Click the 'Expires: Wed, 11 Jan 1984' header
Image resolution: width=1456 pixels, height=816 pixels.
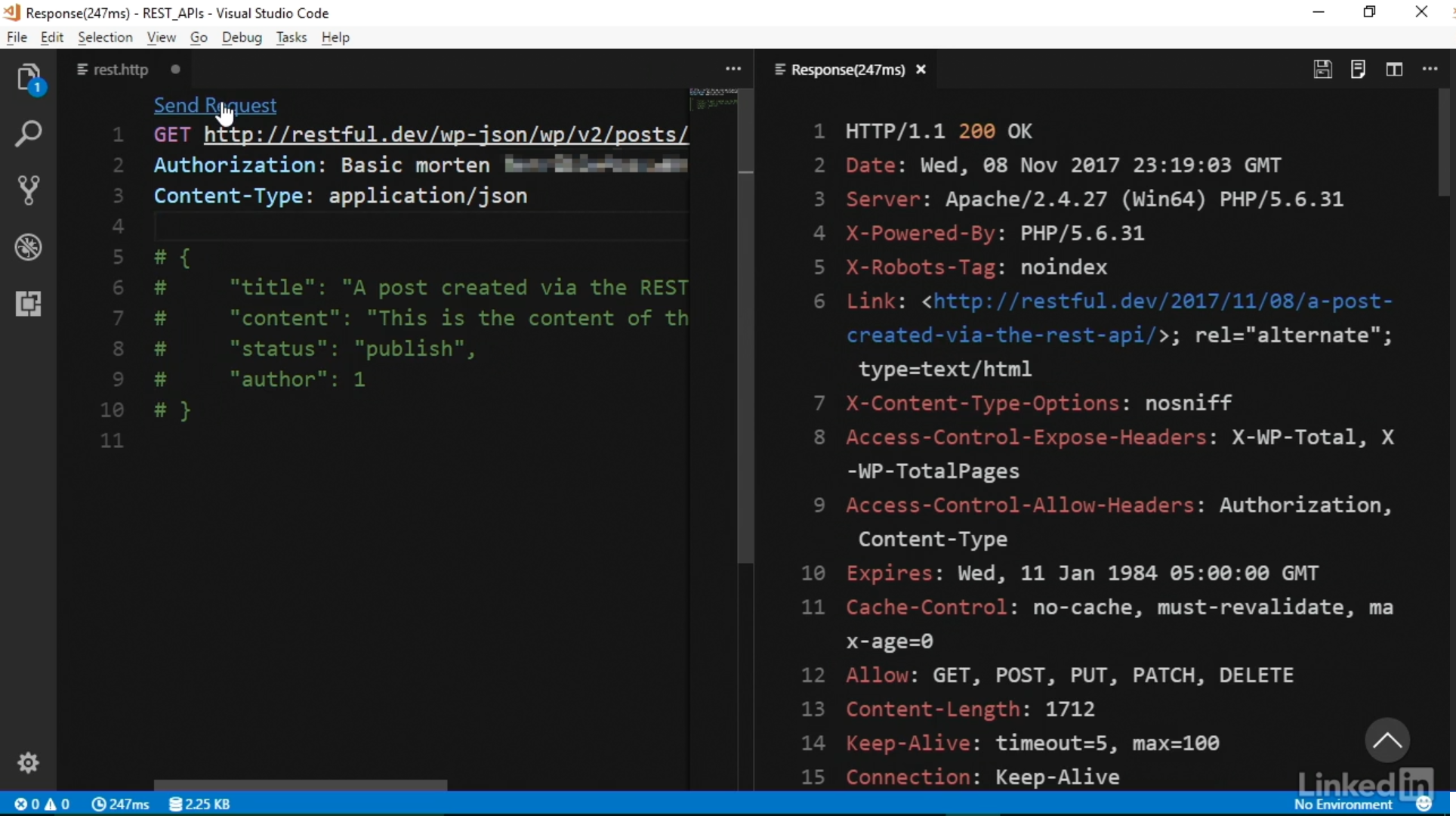tap(1082, 573)
